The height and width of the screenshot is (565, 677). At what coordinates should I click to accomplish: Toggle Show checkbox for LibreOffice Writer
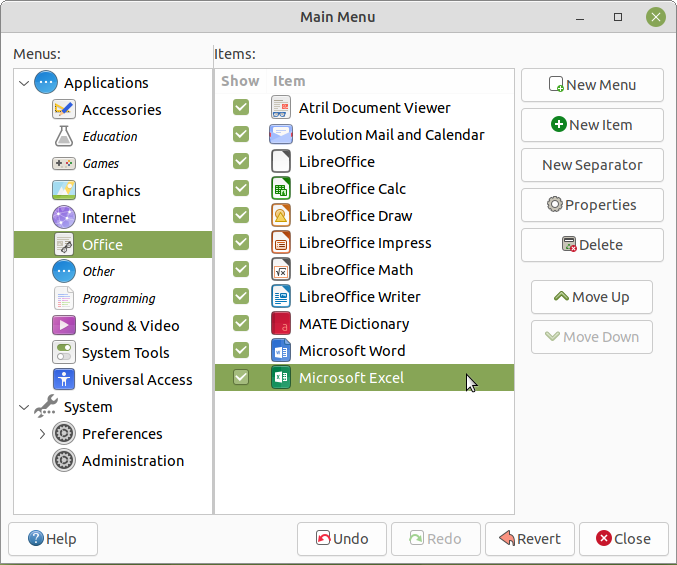point(240,296)
